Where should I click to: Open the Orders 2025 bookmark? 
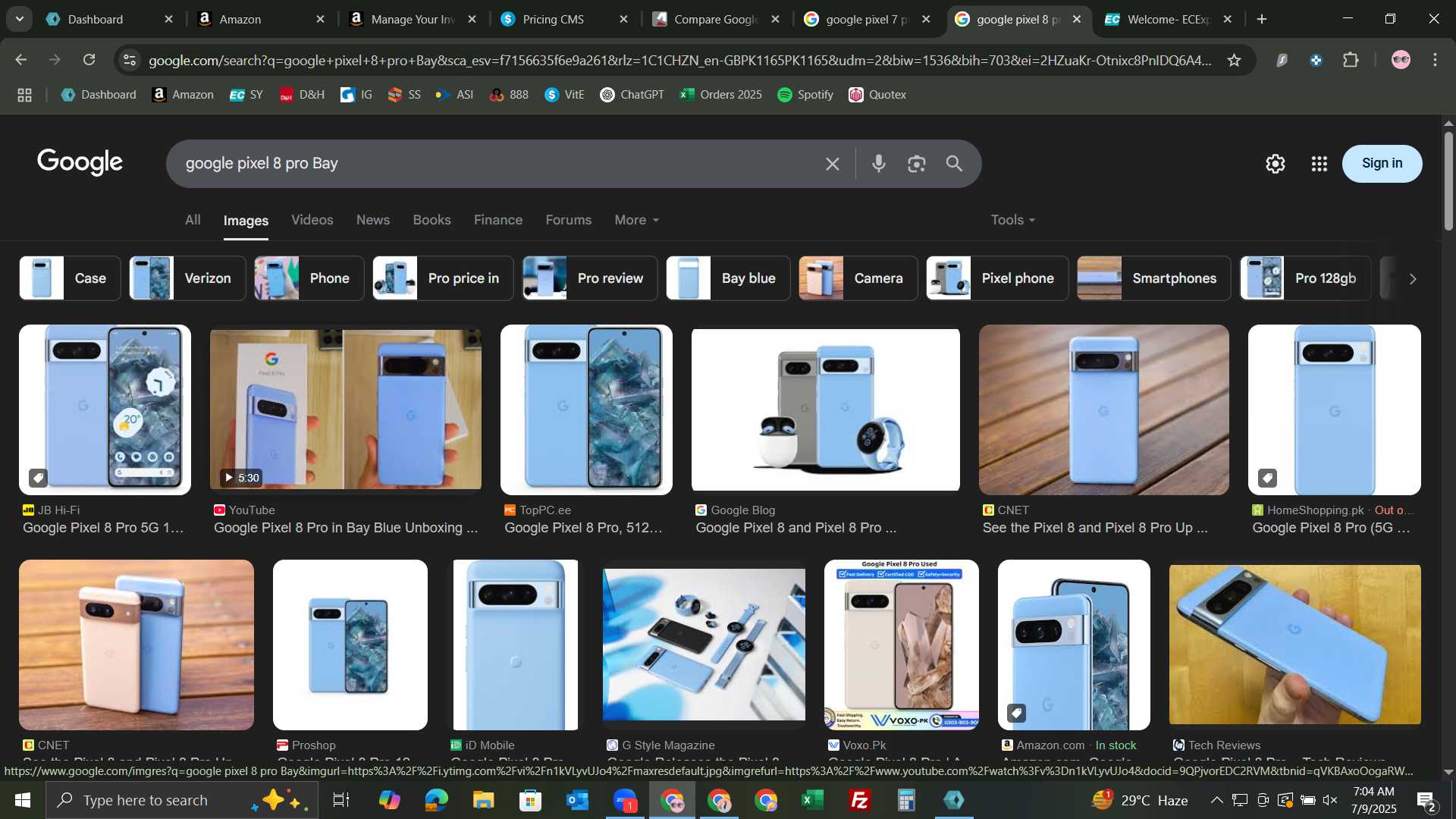pyautogui.click(x=721, y=95)
